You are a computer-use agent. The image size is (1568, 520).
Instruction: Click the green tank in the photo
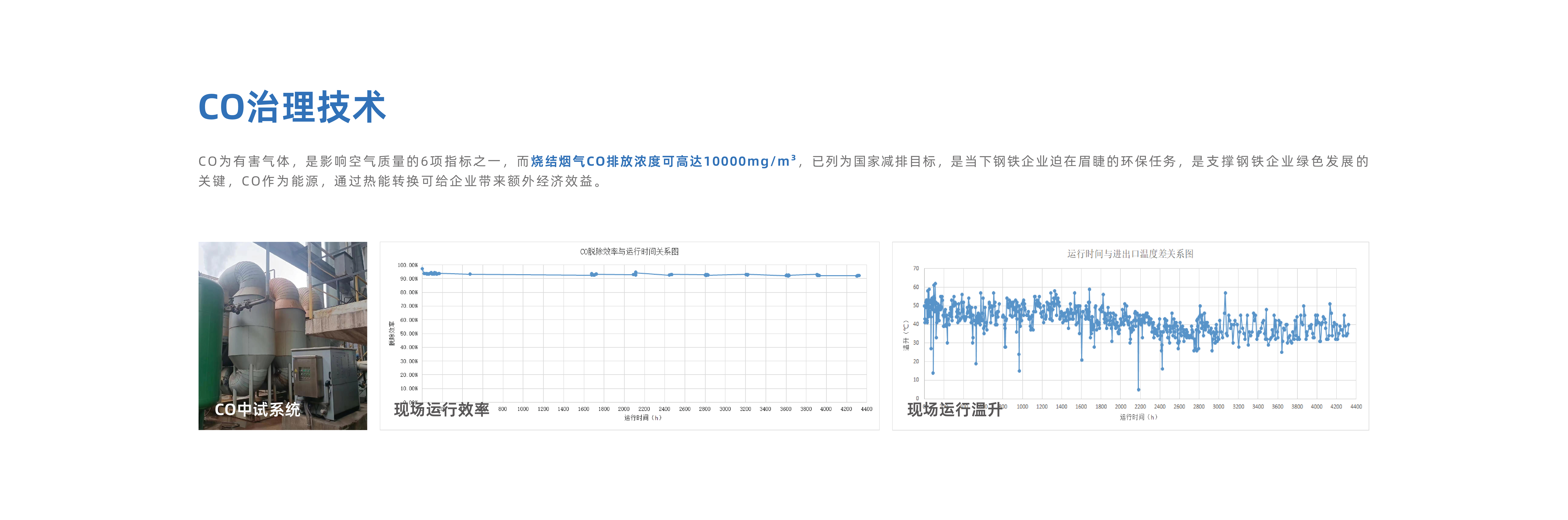tap(209, 335)
